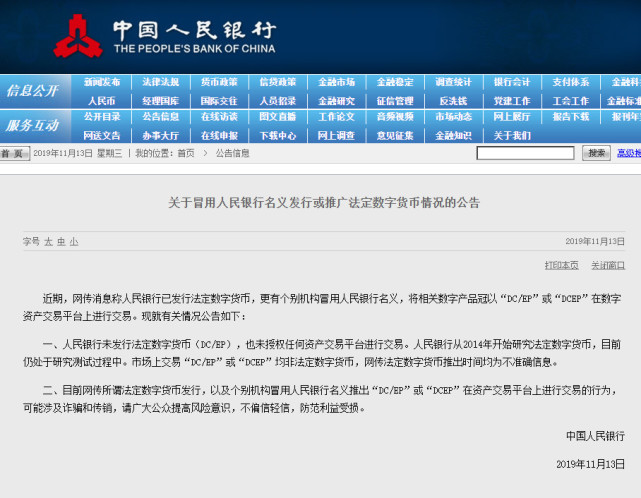Focus the search text box
Screen dimensions: 641x498
pyautogui.click(x=525, y=153)
